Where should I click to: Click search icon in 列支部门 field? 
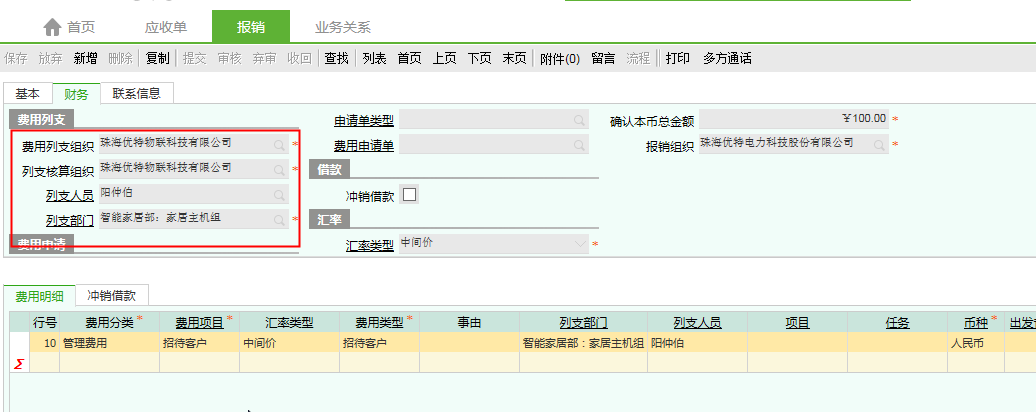click(280, 219)
